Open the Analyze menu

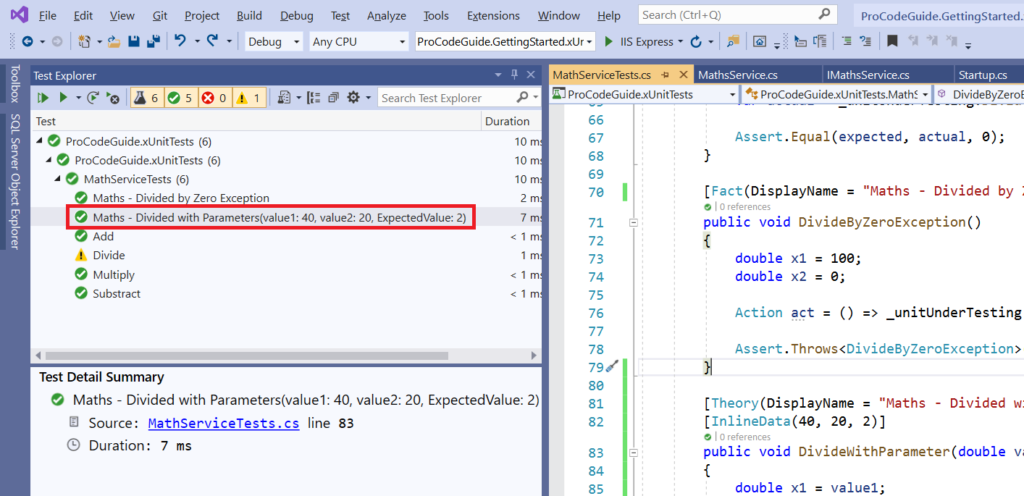coord(387,15)
